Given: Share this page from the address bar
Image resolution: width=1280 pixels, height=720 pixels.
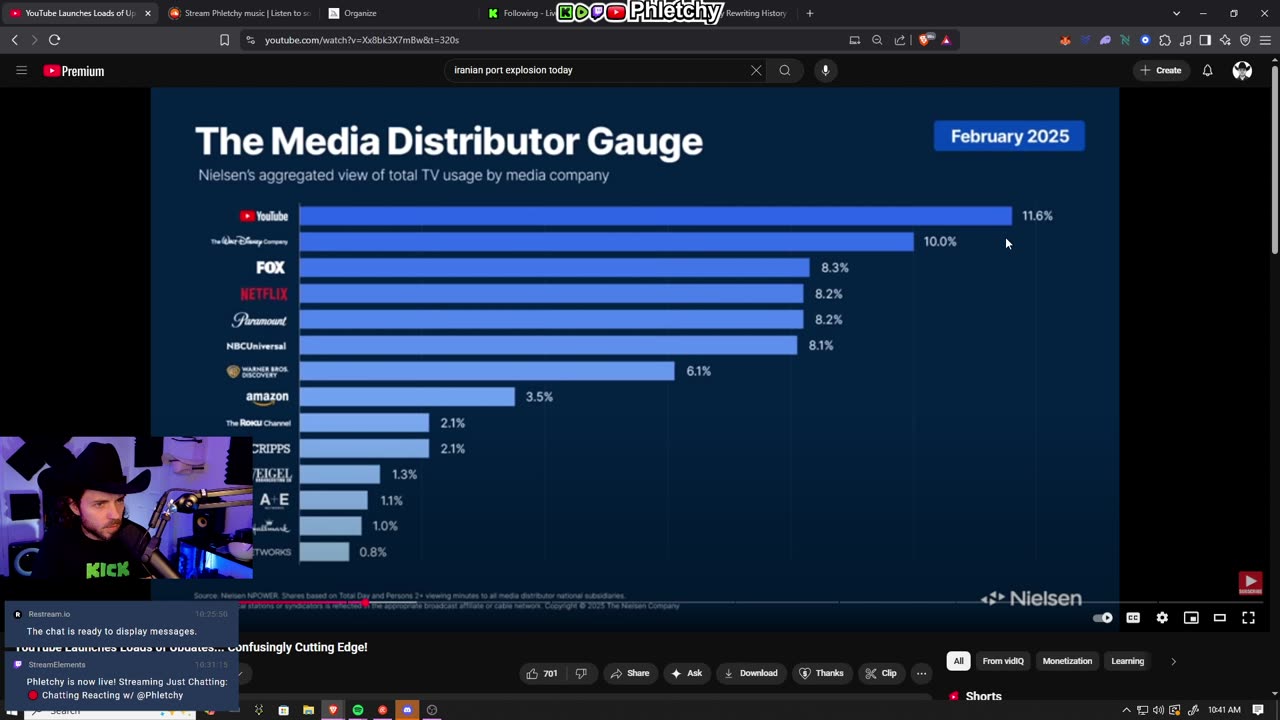Looking at the screenshot, I should click(900, 40).
